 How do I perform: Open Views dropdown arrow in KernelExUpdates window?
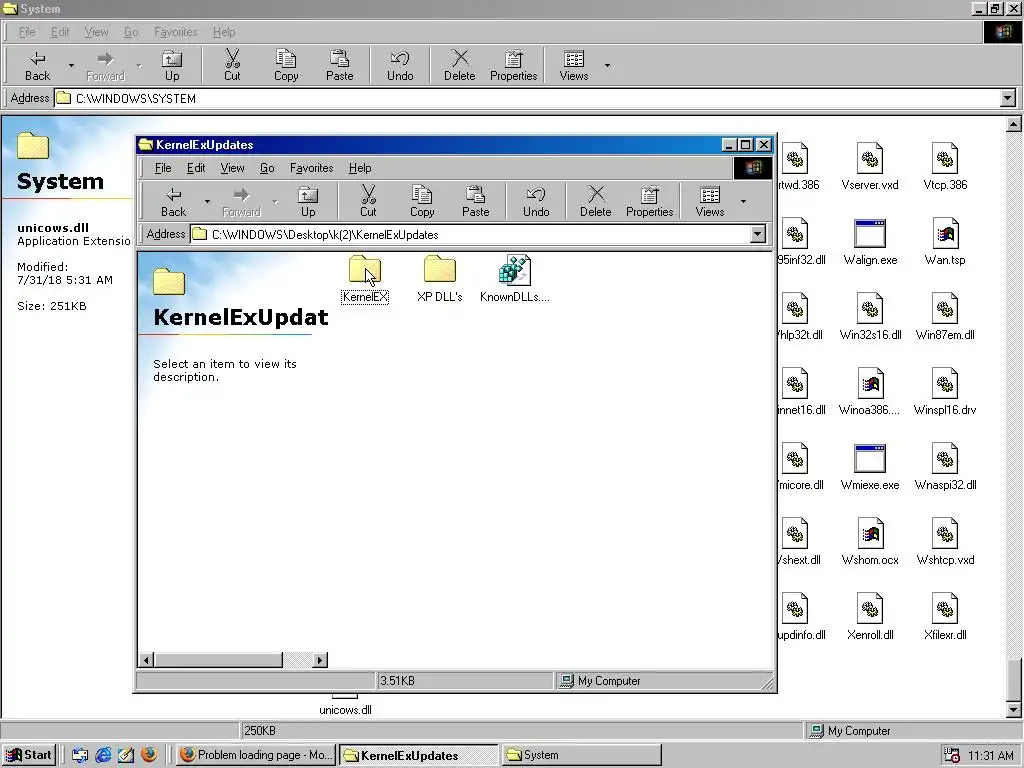743,202
